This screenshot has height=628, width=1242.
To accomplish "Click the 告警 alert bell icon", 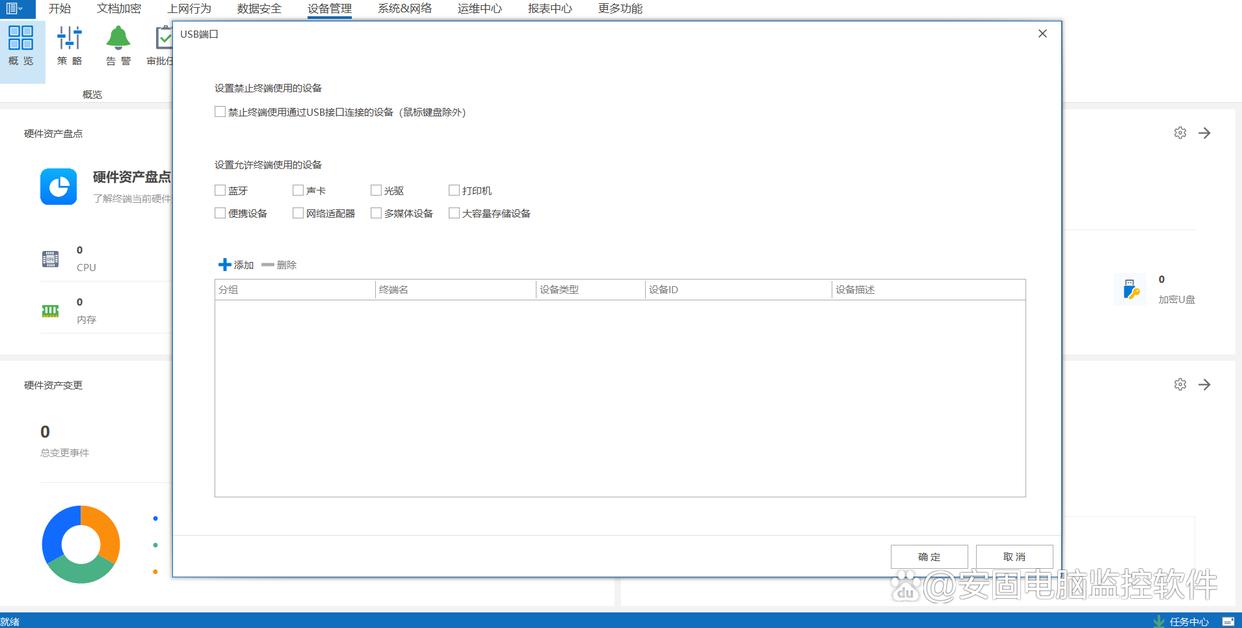I will [118, 39].
